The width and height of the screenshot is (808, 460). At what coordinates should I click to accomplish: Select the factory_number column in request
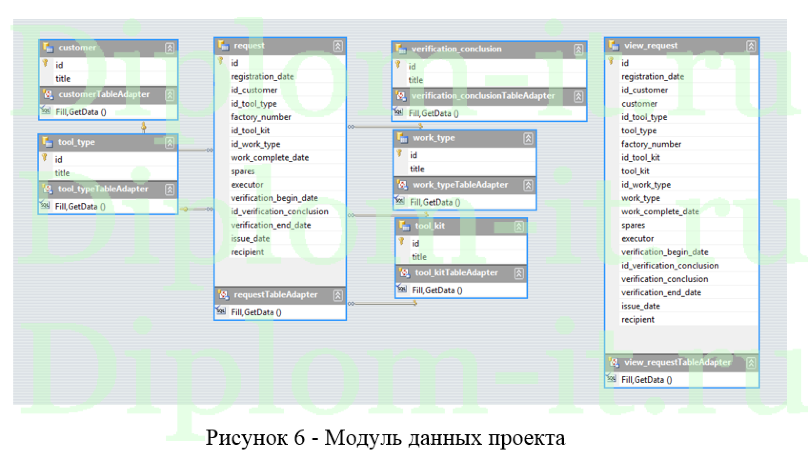(261, 117)
